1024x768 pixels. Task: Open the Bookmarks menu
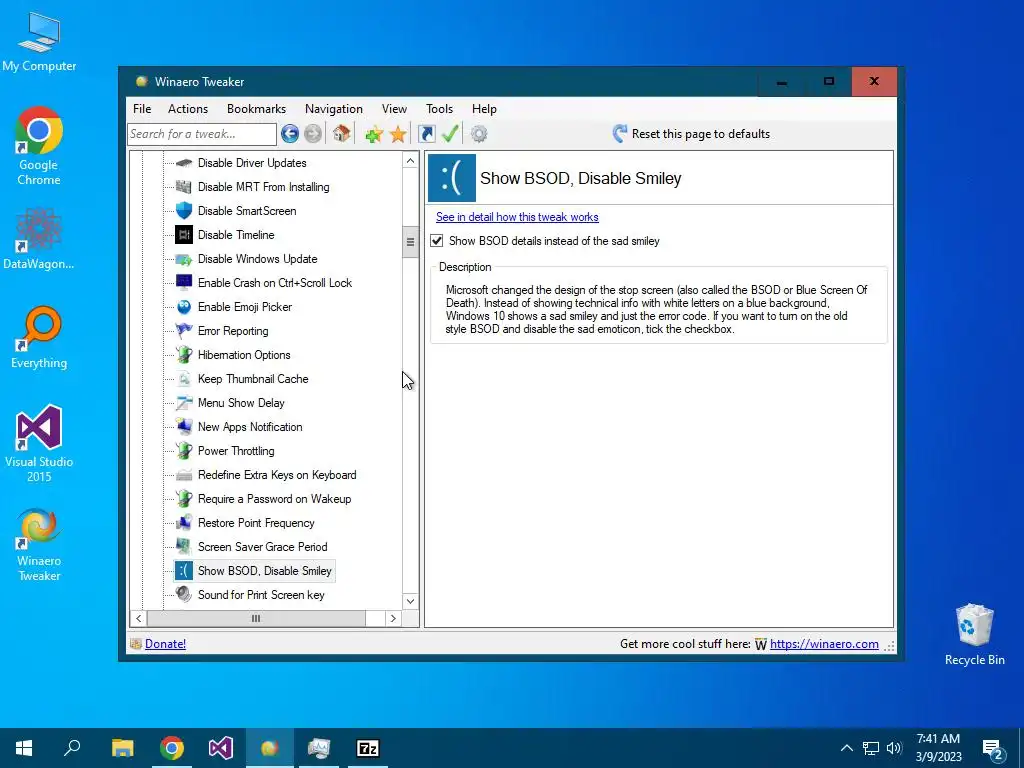tap(256, 109)
